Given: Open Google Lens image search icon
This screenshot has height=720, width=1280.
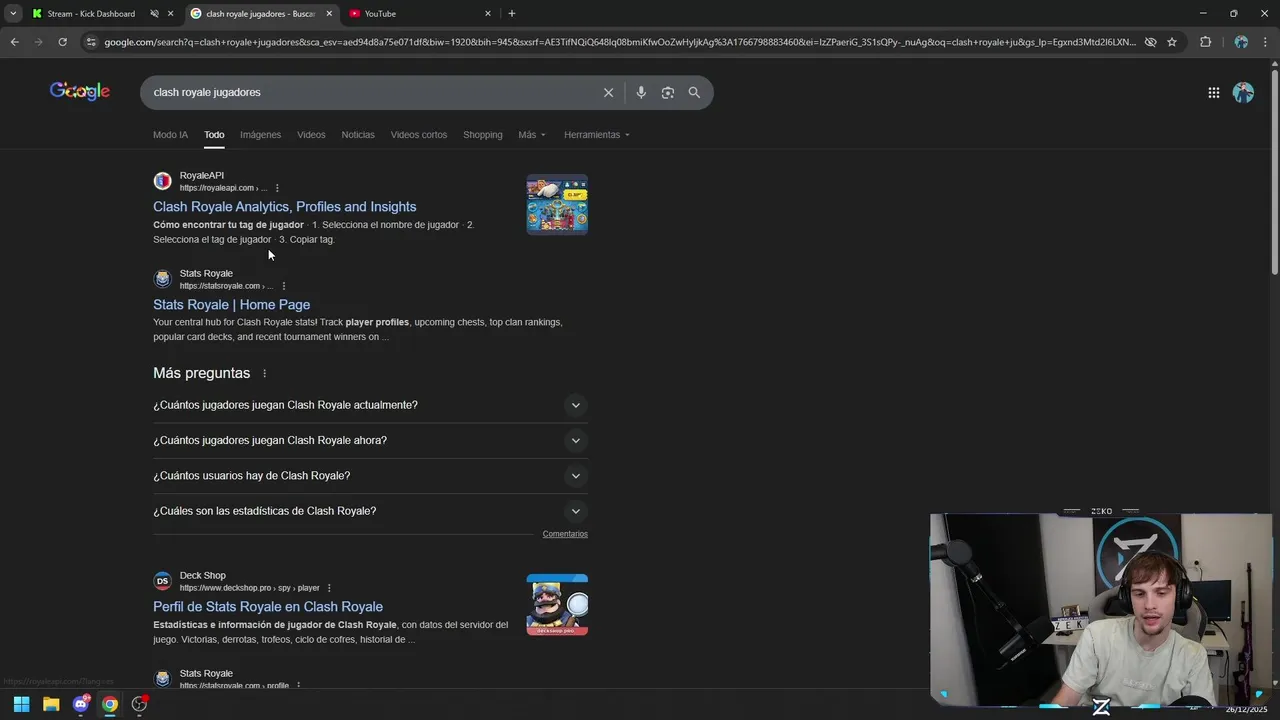Looking at the screenshot, I should point(667,92).
